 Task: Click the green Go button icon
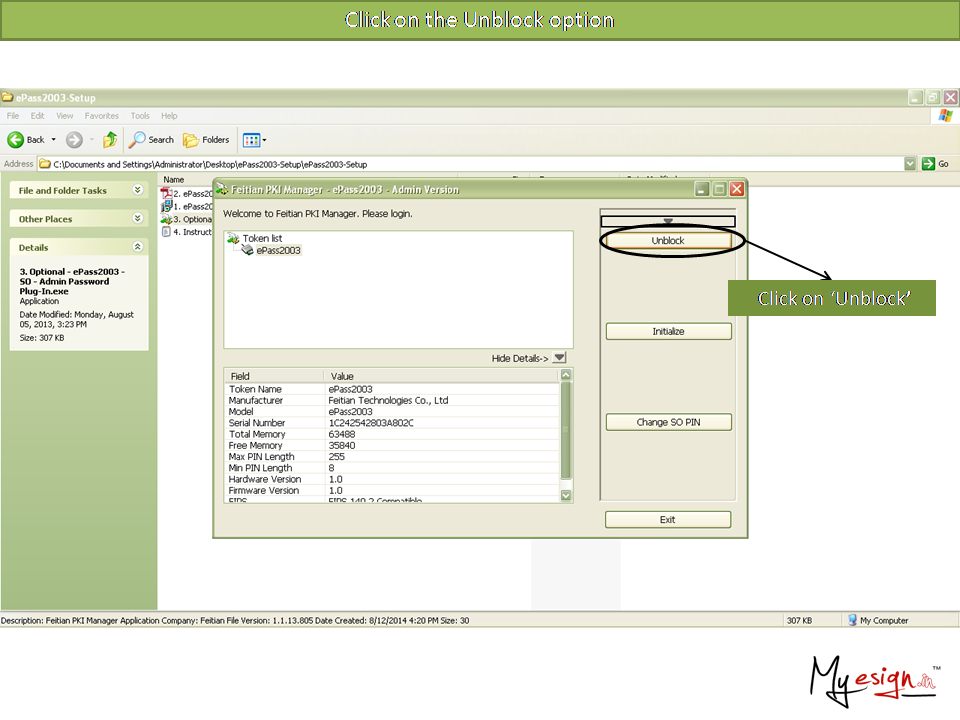[x=929, y=164]
